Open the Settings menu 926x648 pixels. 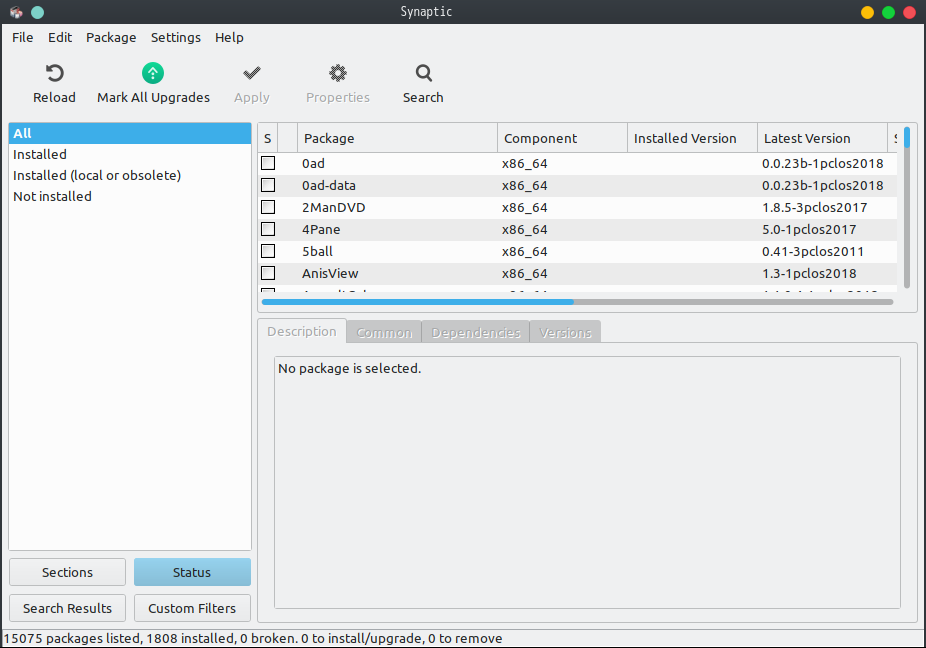coord(175,37)
